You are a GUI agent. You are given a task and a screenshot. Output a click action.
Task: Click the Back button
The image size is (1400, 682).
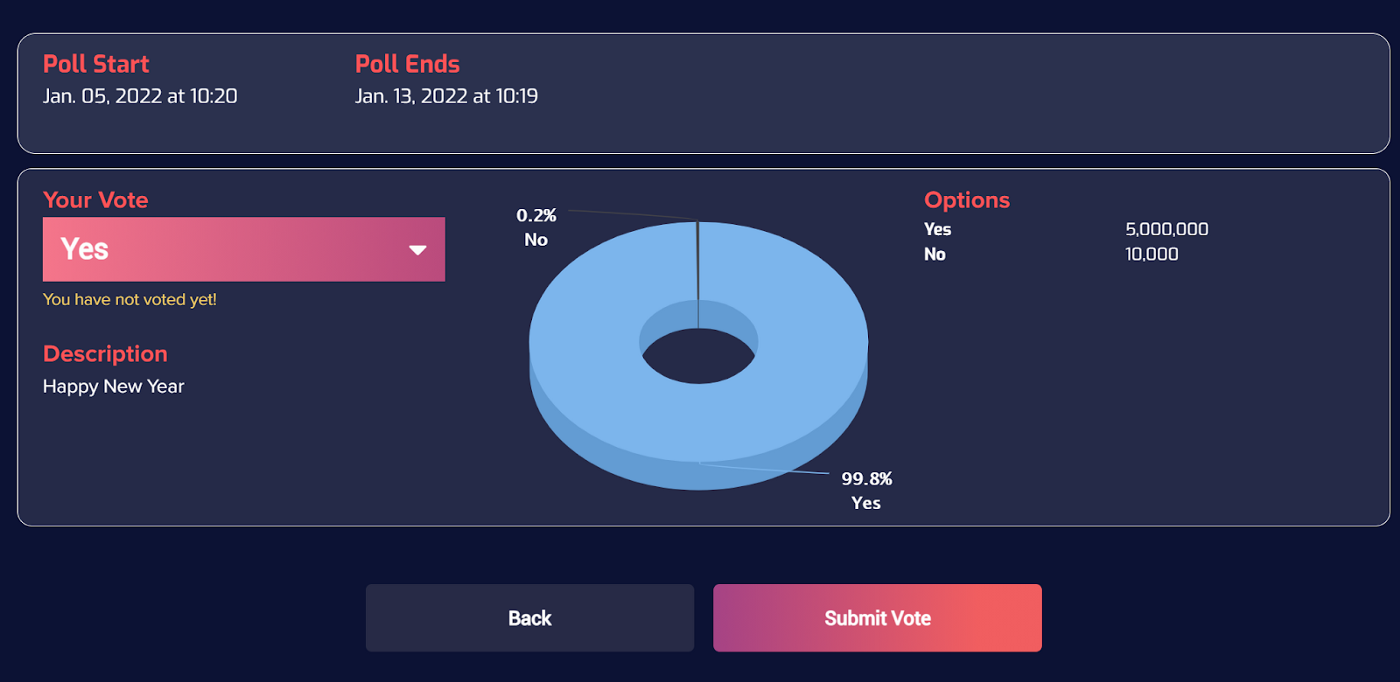[x=529, y=618]
